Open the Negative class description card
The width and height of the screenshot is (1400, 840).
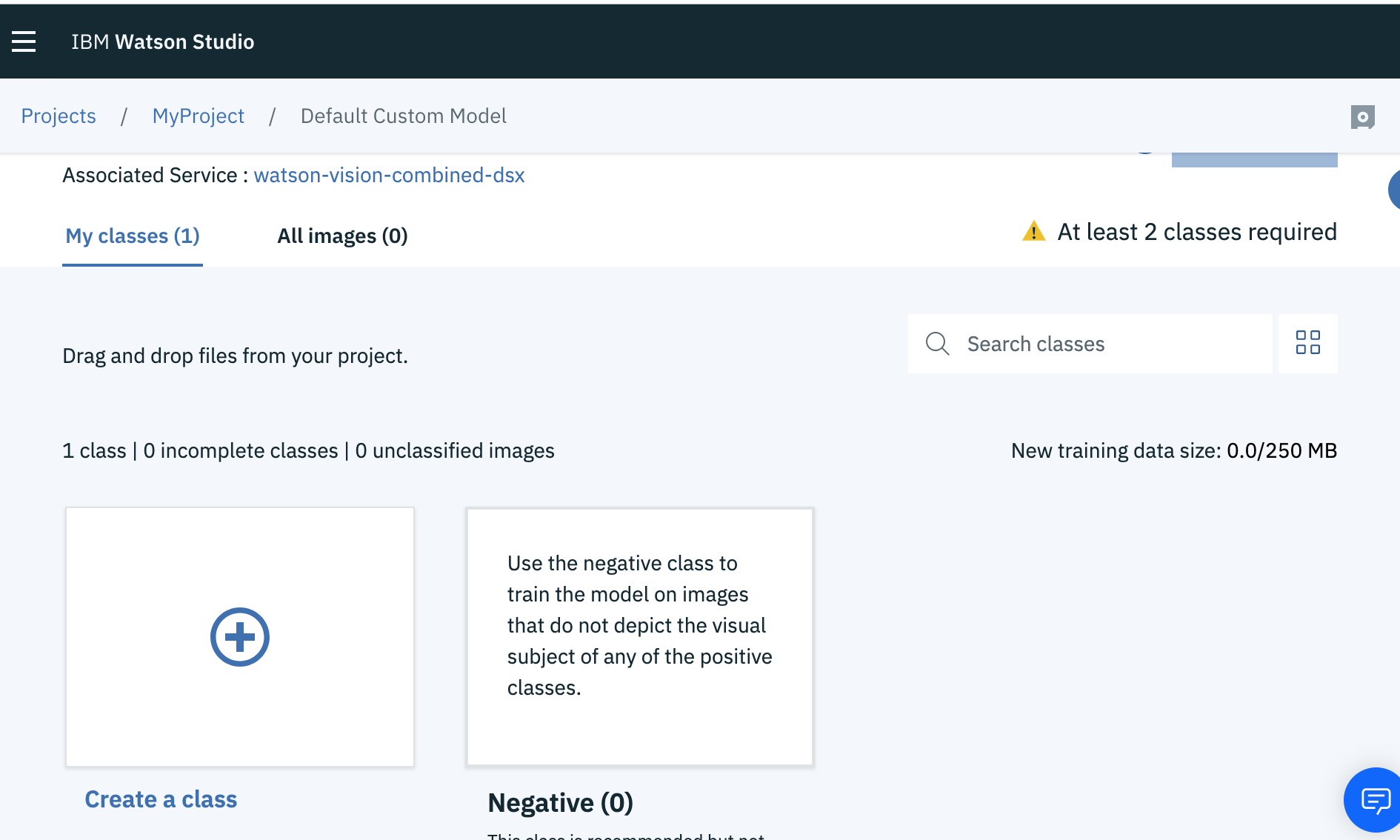tap(640, 637)
